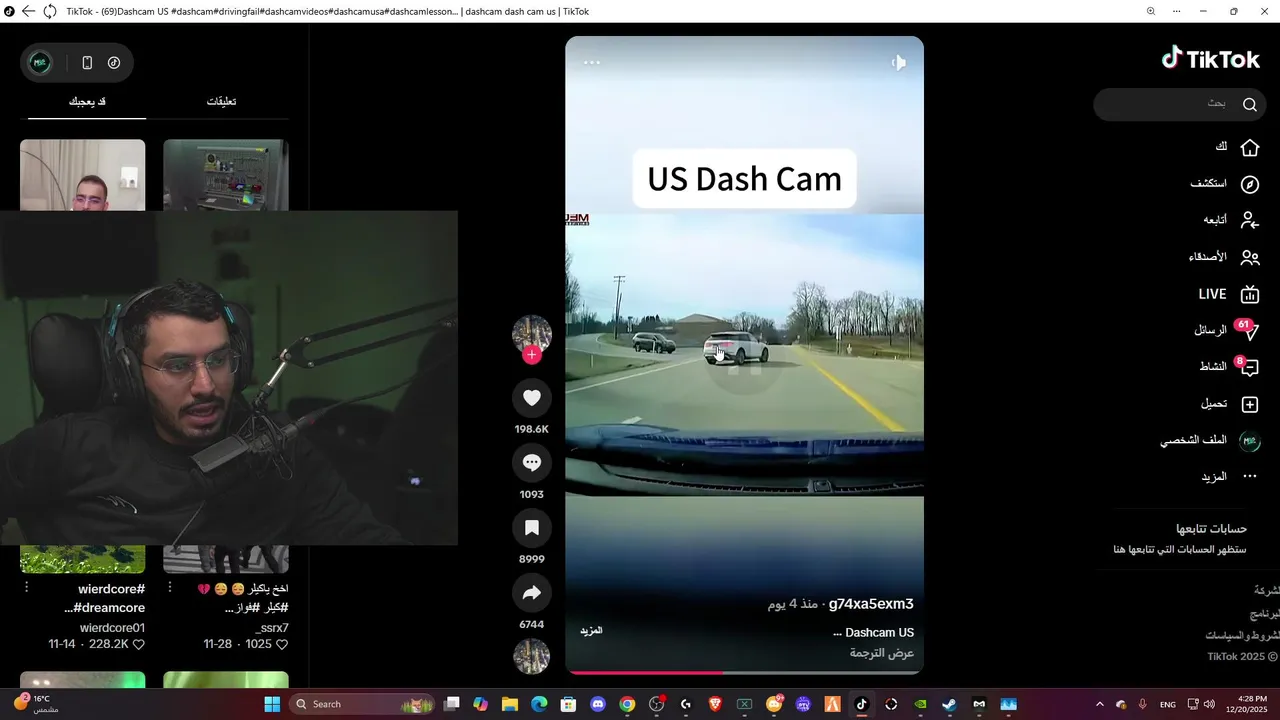
Task: Open profile avatar in top-left pill
Action: click(x=40, y=62)
